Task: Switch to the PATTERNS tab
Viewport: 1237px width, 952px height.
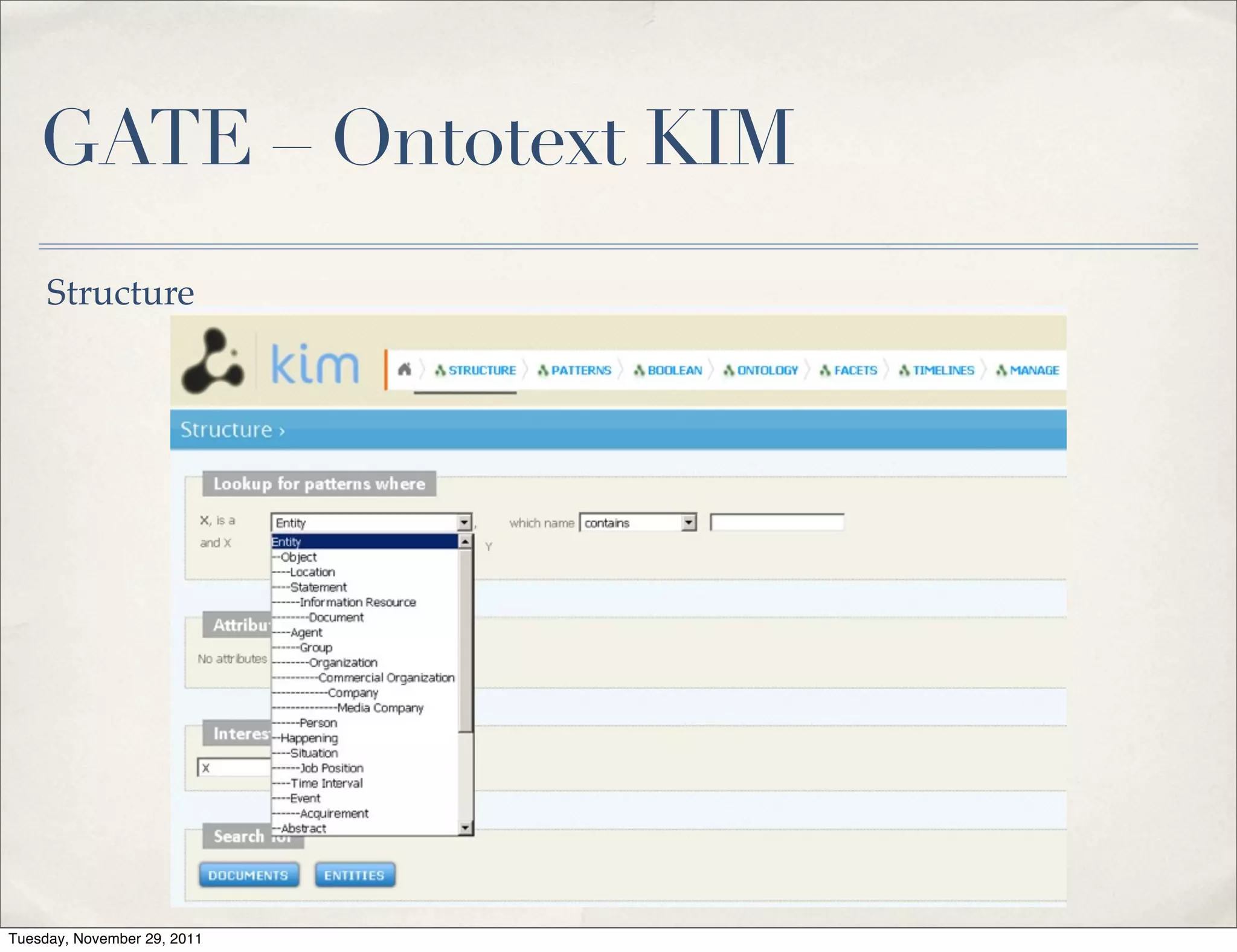Action: tap(580, 370)
